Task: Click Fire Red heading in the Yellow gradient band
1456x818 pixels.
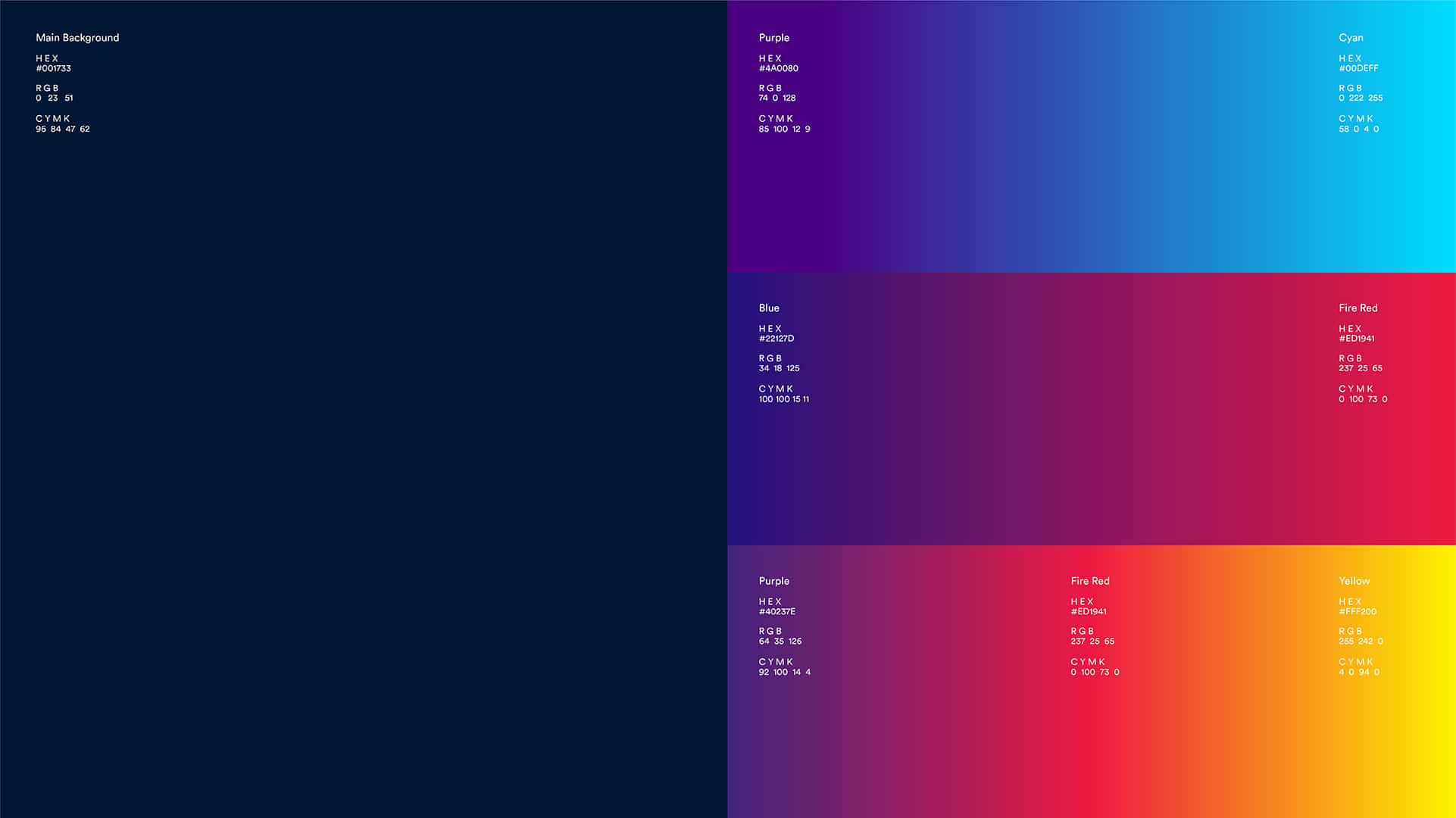Action: coord(1090,581)
